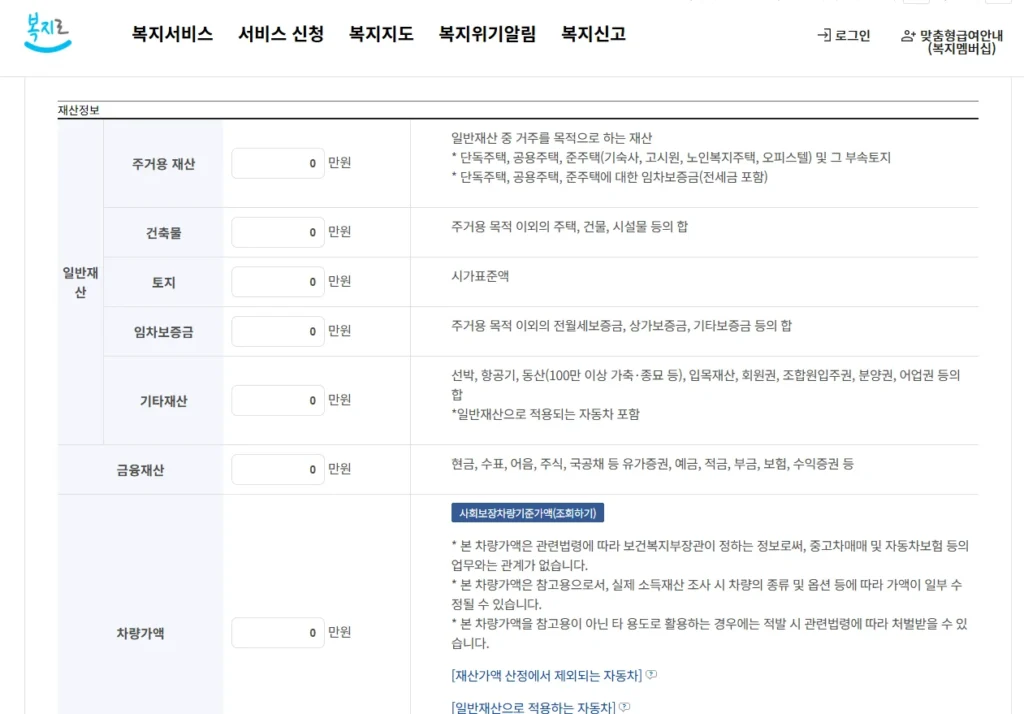
Task: Click the 주거용 재산 amount input field
Action: pos(278,163)
